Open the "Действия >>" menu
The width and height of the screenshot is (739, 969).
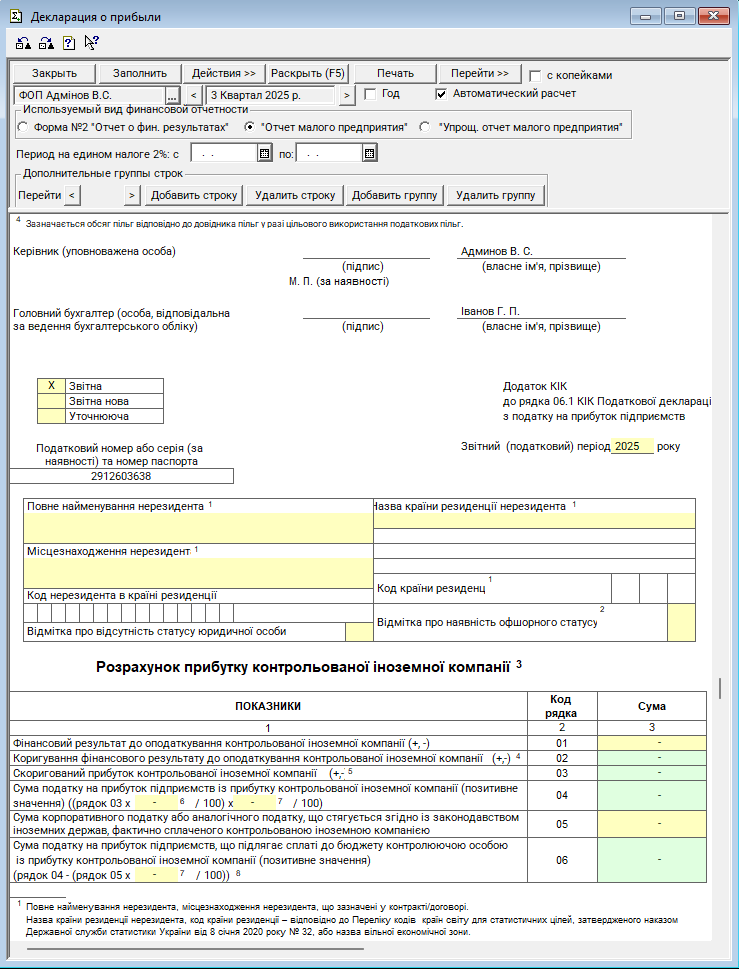(x=224, y=73)
